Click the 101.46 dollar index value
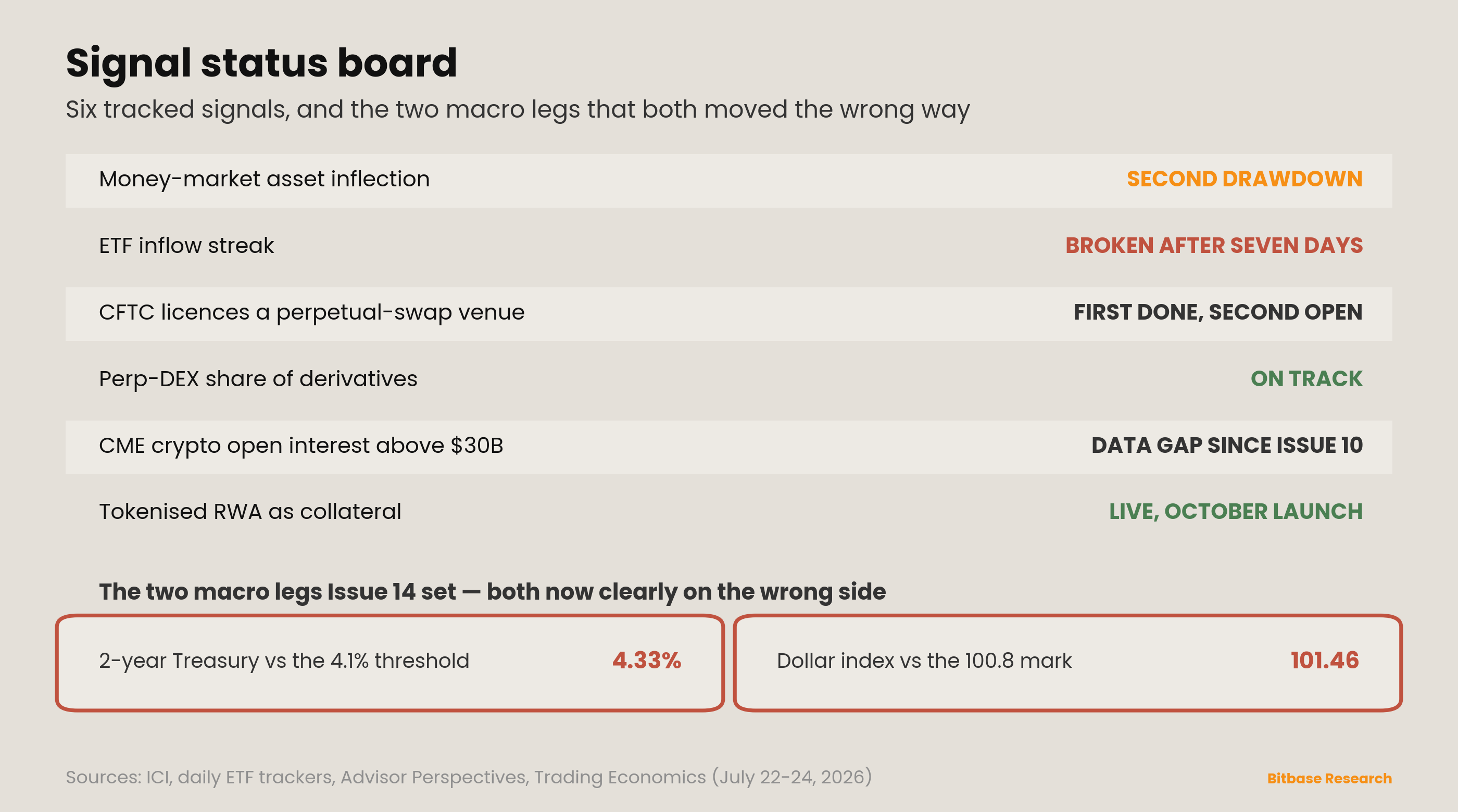This screenshot has width=1458, height=812. pos(1324,661)
